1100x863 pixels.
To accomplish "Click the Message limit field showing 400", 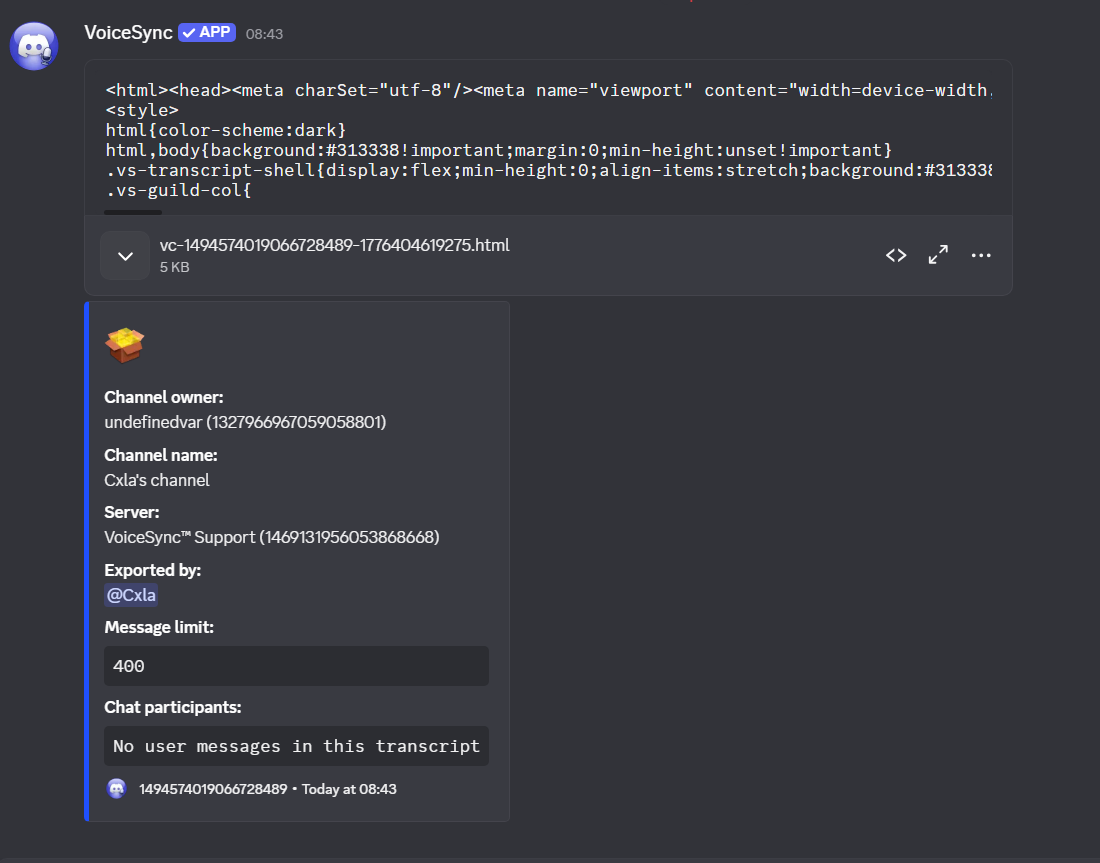I will tap(296, 666).
